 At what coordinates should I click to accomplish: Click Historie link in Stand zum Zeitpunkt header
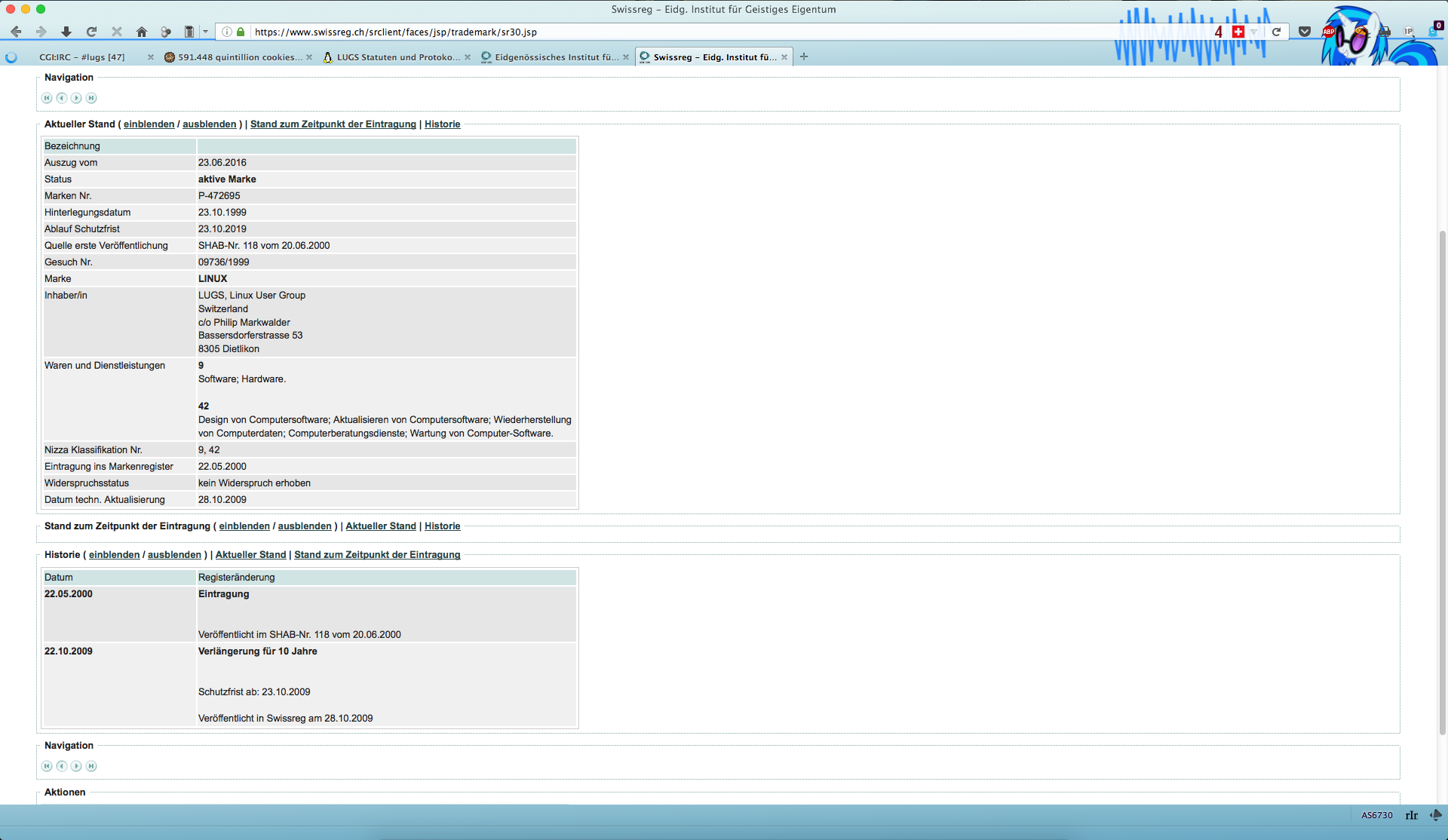pyautogui.click(x=442, y=526)
